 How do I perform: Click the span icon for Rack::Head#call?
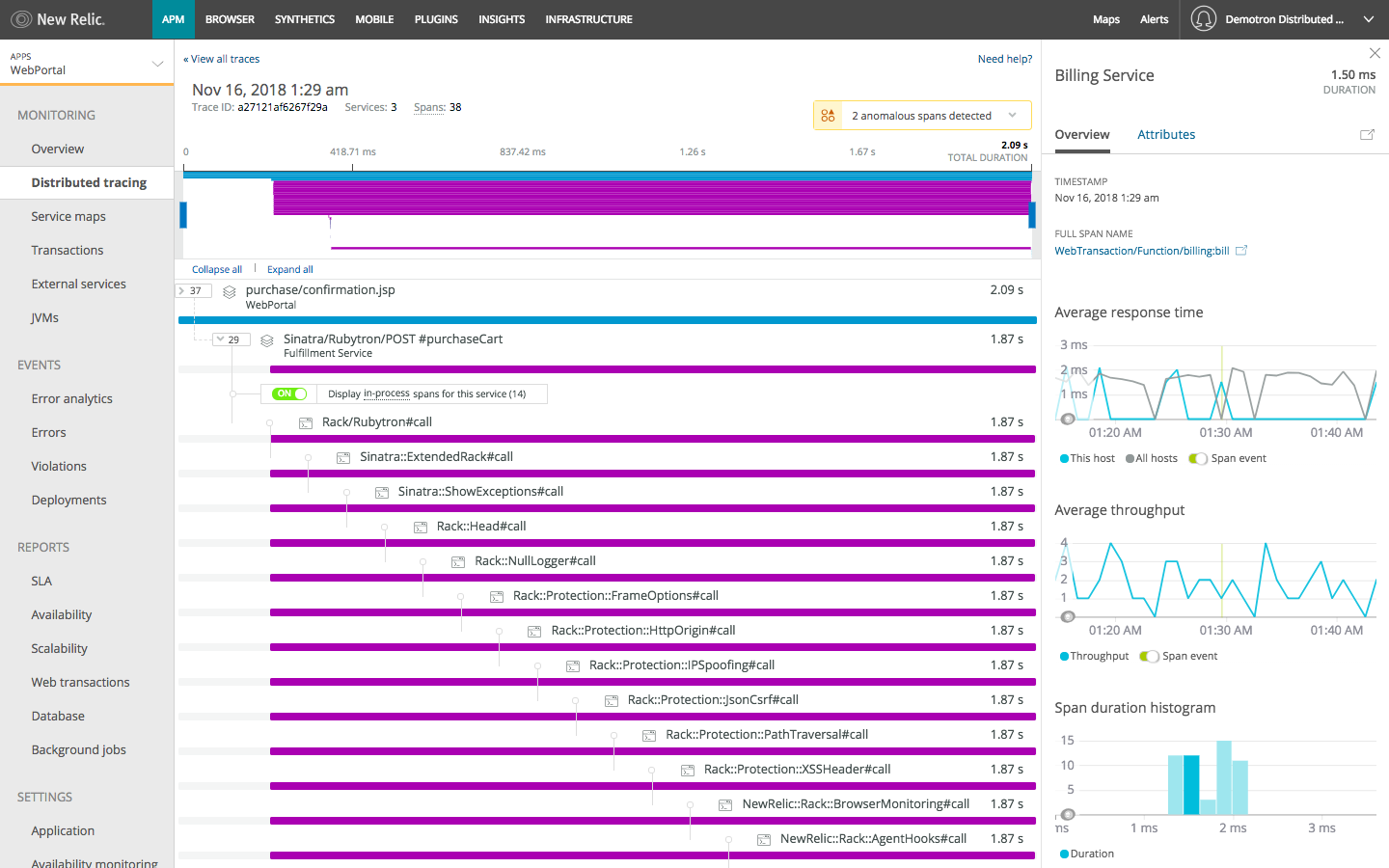click(421, 528)
